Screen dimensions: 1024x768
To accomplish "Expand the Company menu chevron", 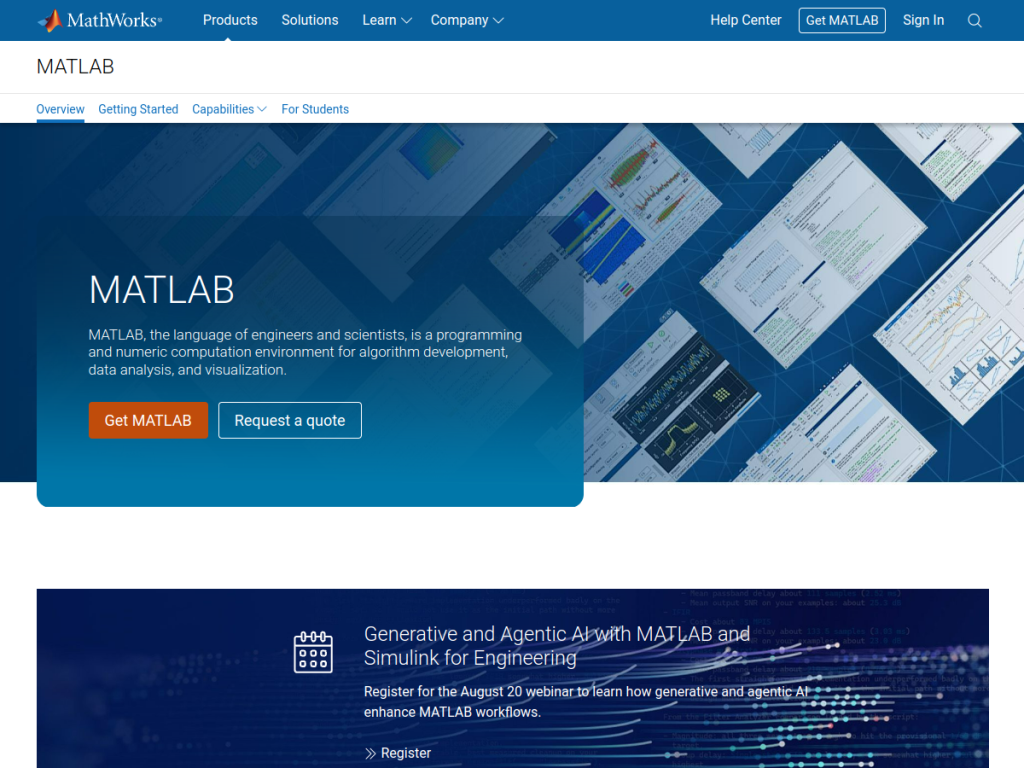I will pyautogui.click(x=498, y=20).
